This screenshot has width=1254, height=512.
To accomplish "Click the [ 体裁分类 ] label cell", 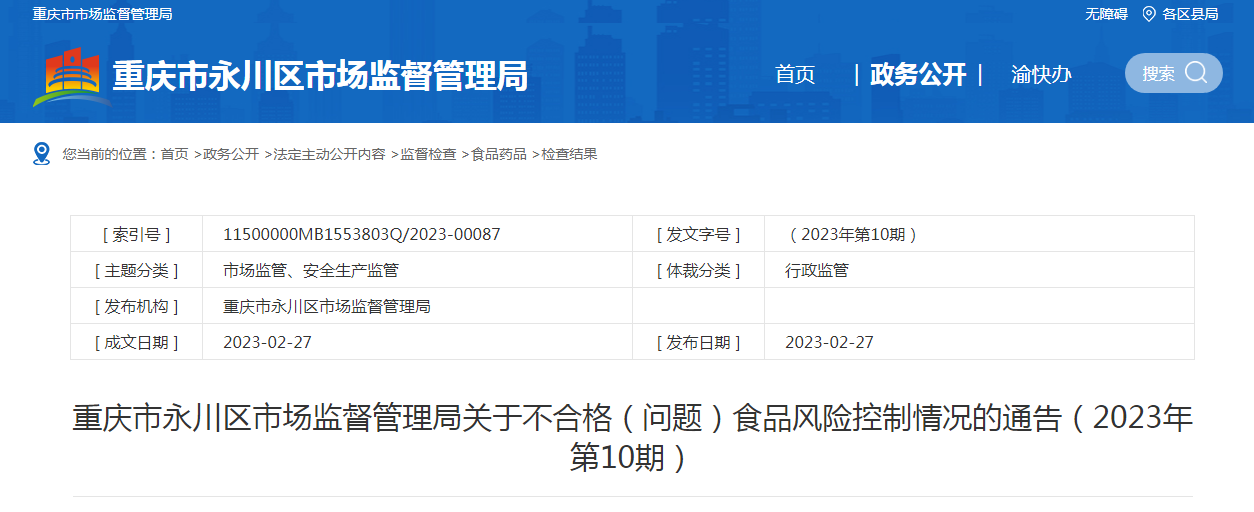I will point(698,270).
